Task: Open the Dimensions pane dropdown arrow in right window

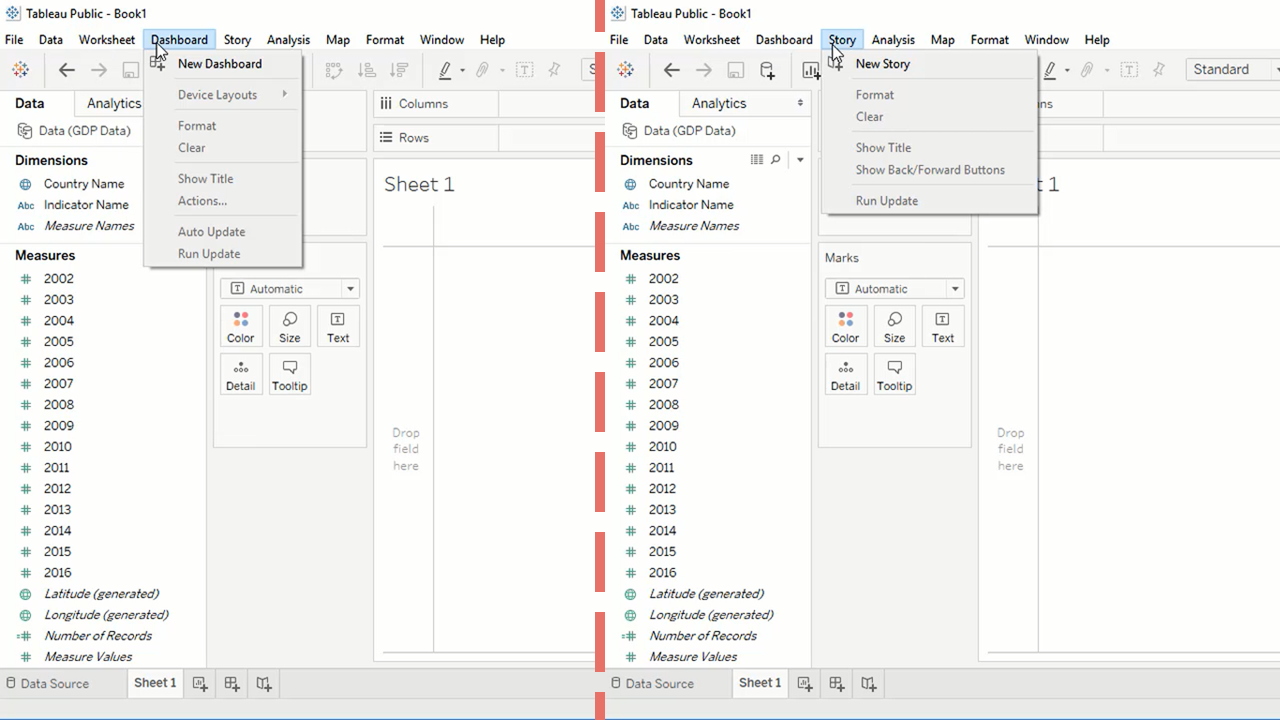Action: pyautogui.click(x=800, y=160)
